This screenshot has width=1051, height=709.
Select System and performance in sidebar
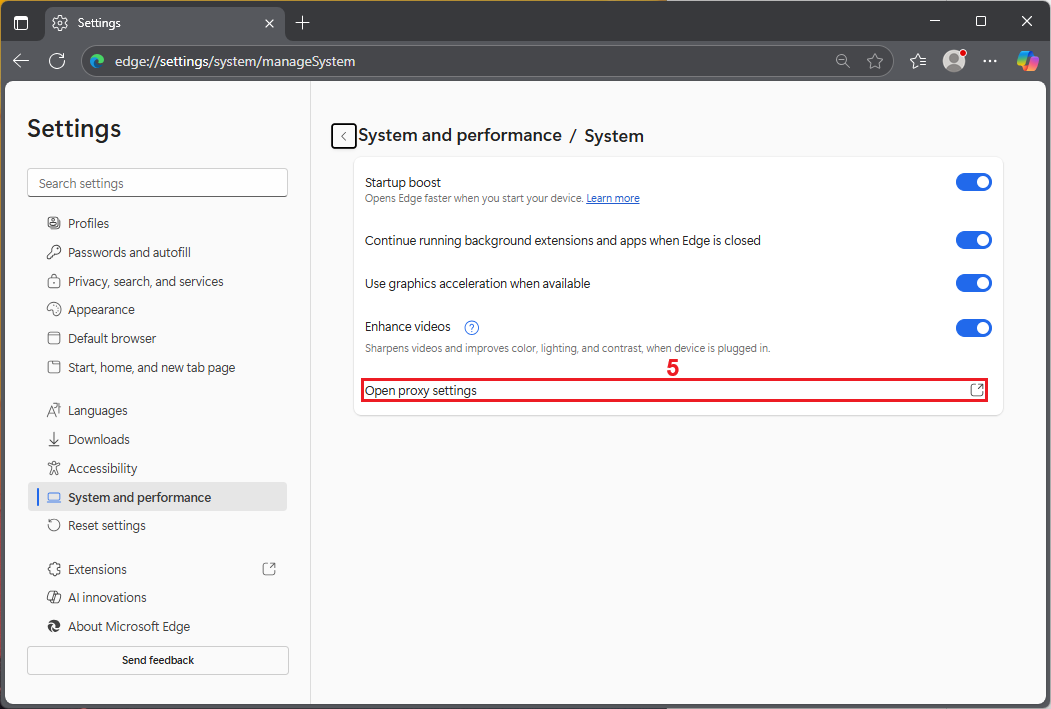pyautogui.click(x=158, y=497)
